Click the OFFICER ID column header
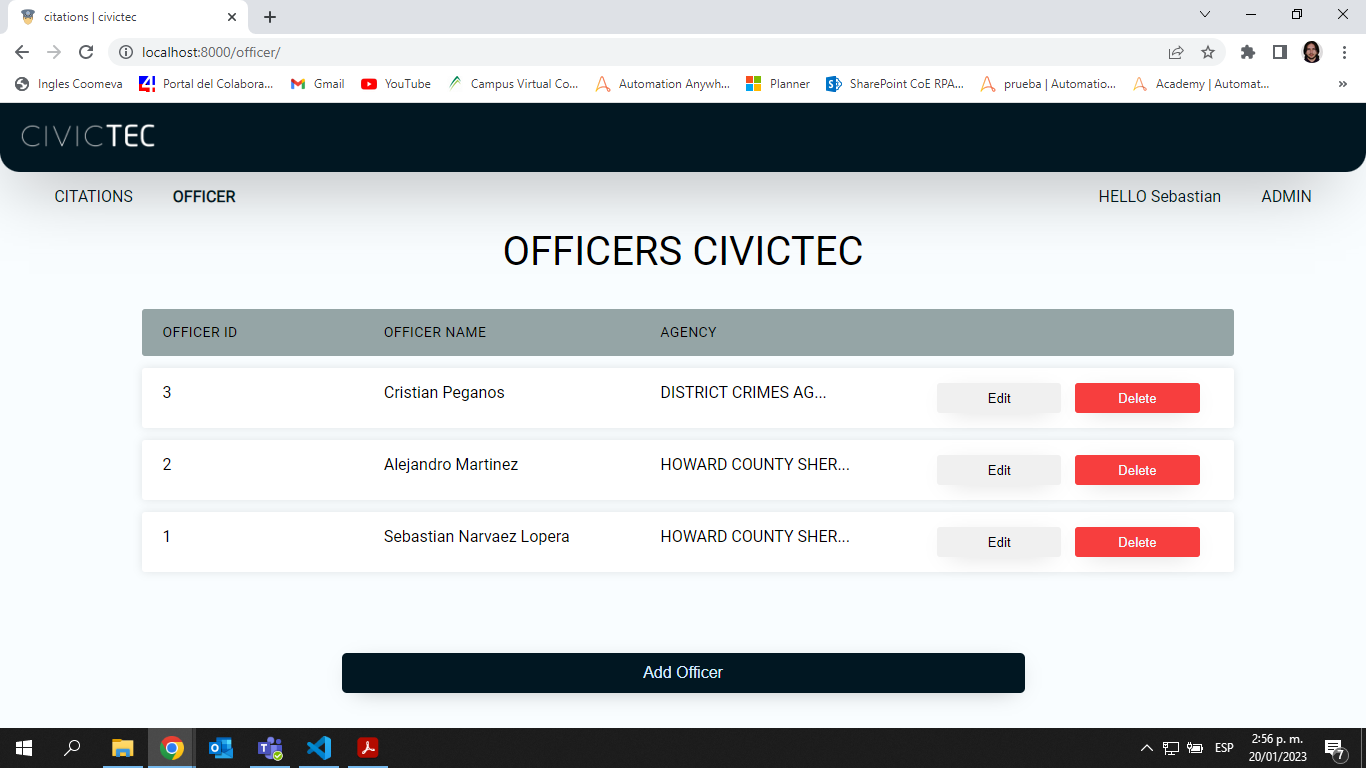Image resolution: width=1366 pixels, height=768 pixels. pyautogui.click(x=200, y=332)
